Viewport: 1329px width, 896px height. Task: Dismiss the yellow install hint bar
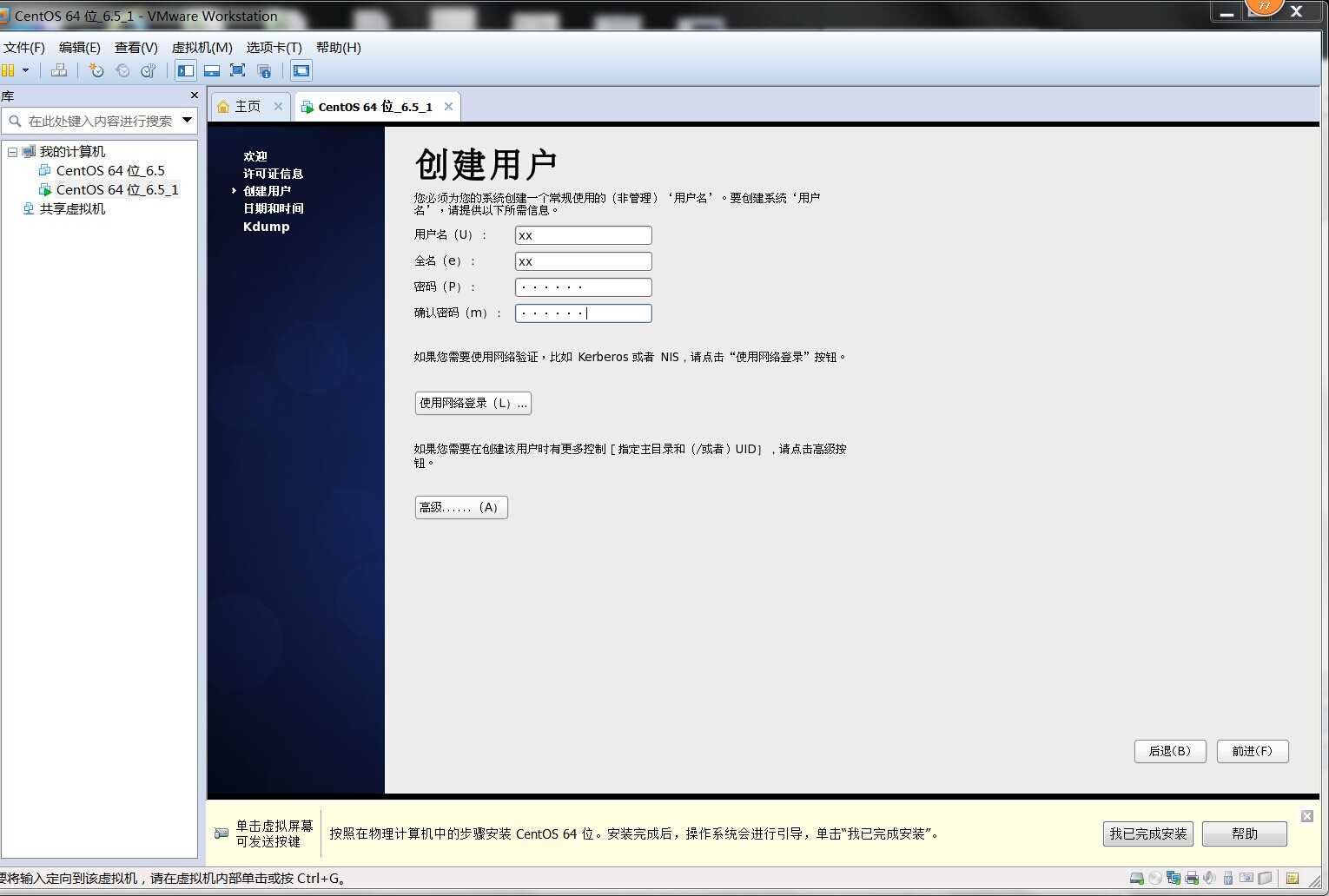coord(1306,816)
